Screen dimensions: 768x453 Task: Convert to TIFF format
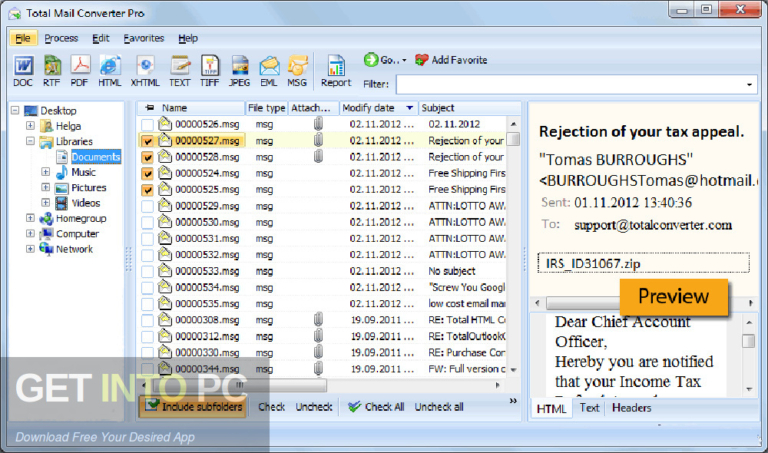[210, 71]
